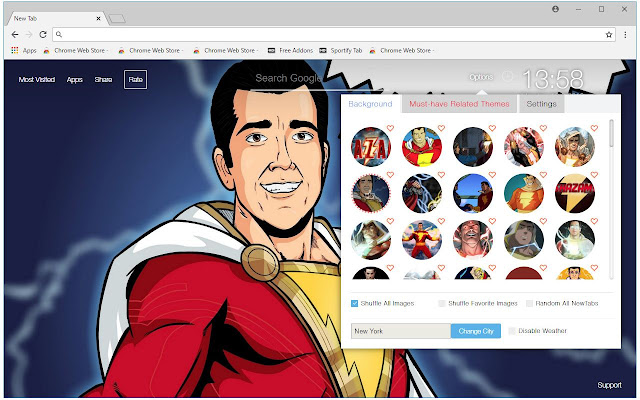Select the red cartoon Shazam thumbnail in first row
This screenshot has width=640, height=400.
(x=422, y=147)
